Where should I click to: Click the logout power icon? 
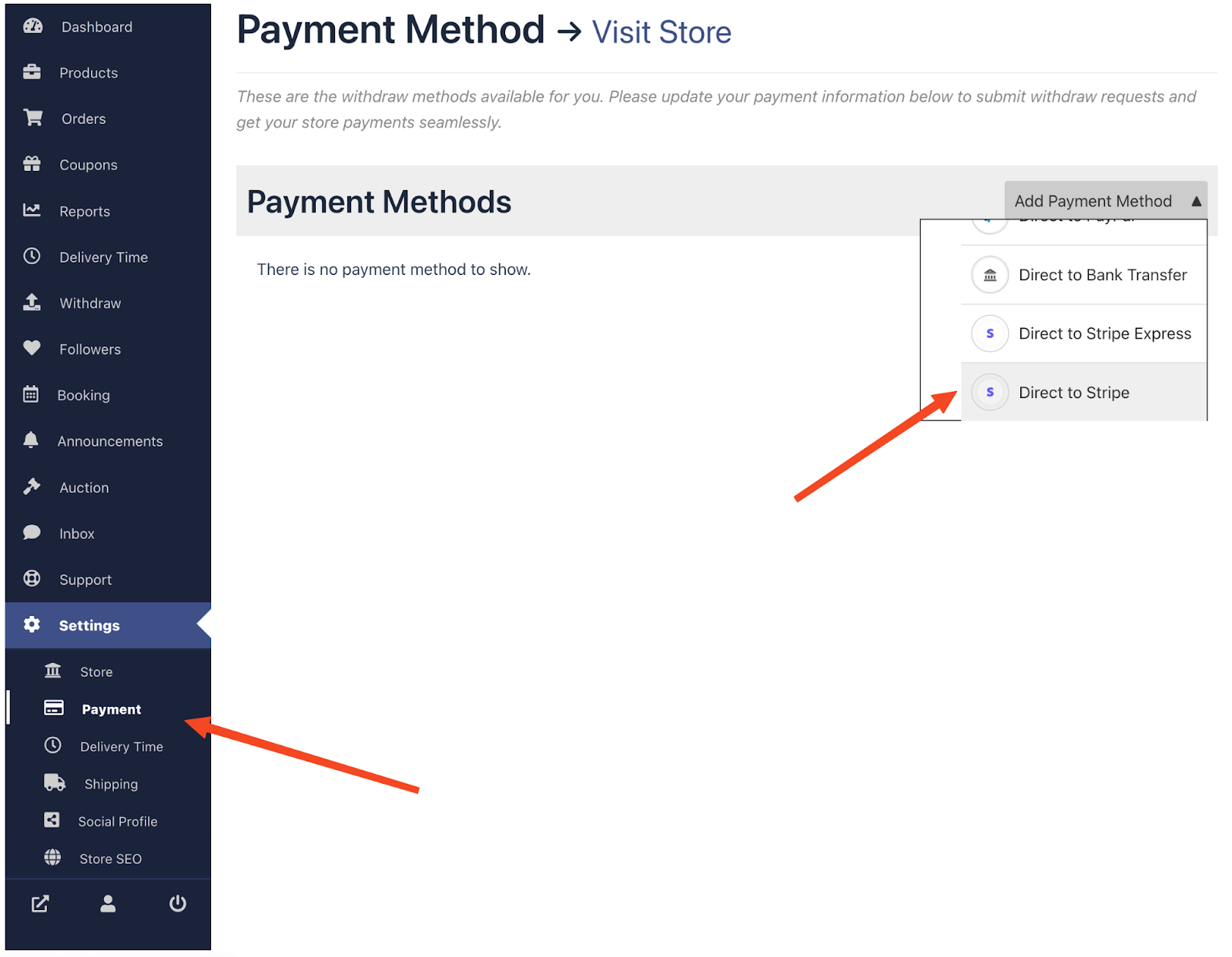click(178, 903)
